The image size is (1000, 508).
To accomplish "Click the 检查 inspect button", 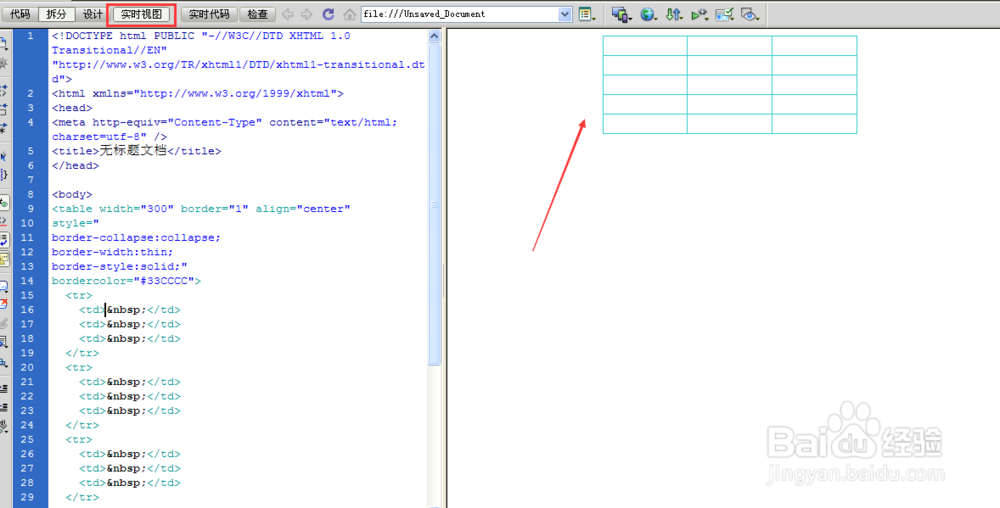I will (x=258, y=14).
